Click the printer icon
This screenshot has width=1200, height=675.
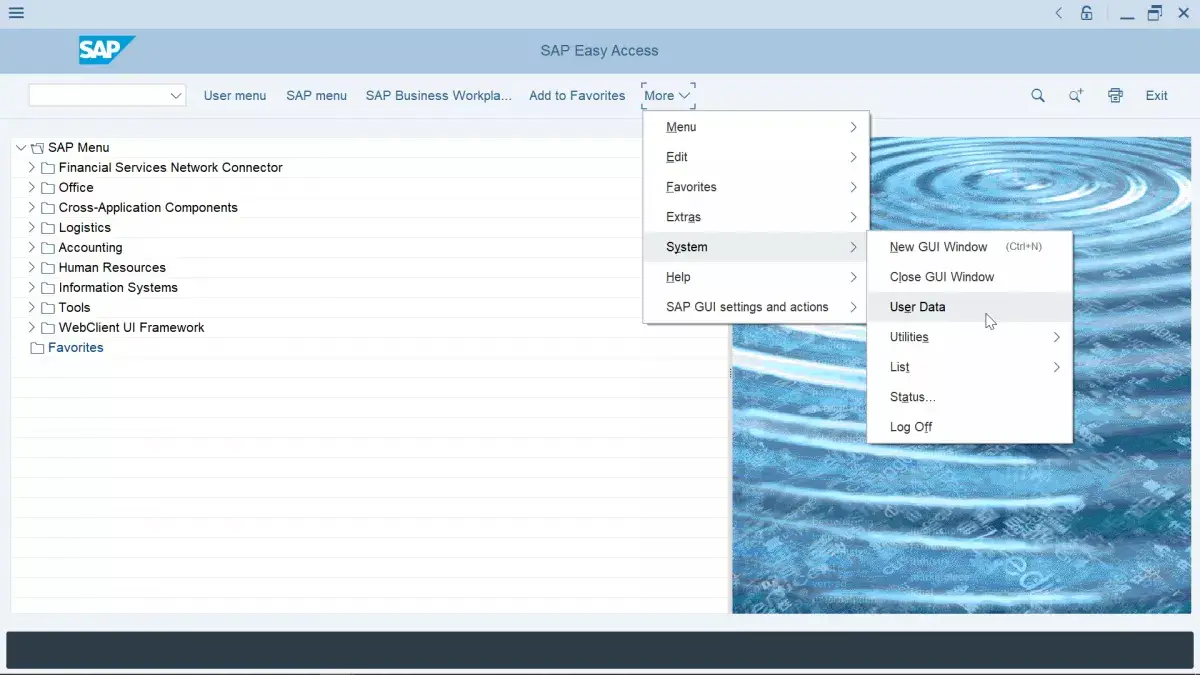click(x=1115, y=96)
